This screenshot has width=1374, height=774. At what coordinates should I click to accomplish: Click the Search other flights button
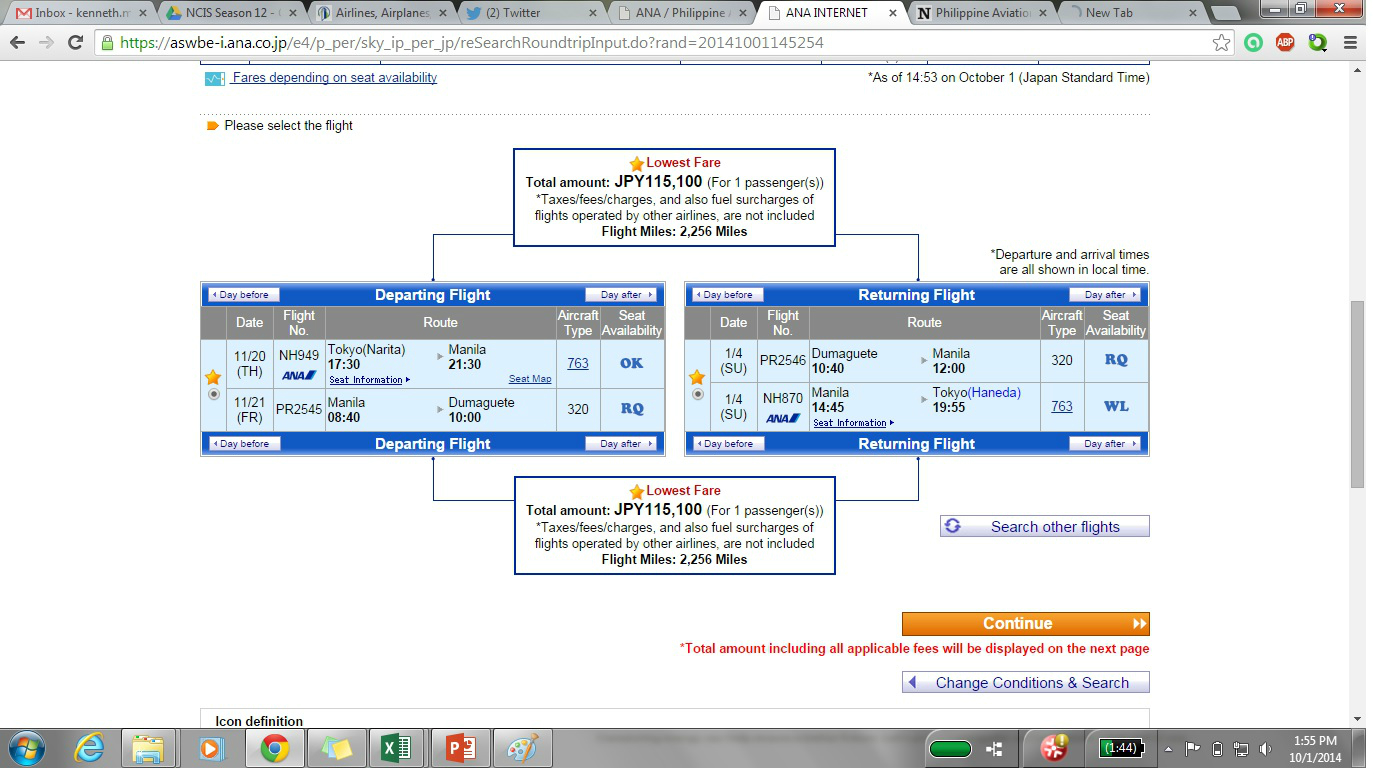[x=1045, y=527]
